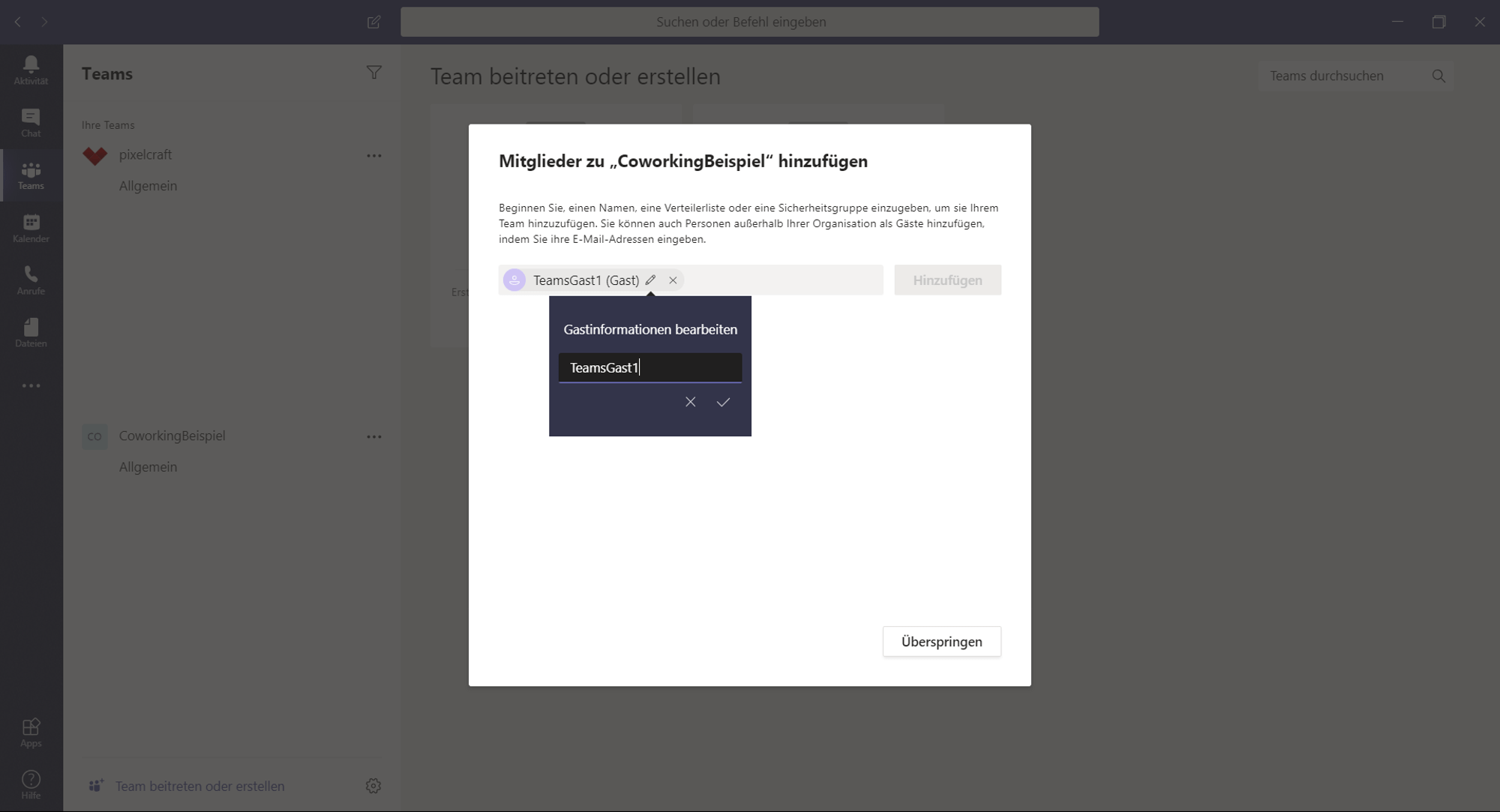Open Allgemein channel under pixelcraft

pyautogui.click(x=148, y=185)
